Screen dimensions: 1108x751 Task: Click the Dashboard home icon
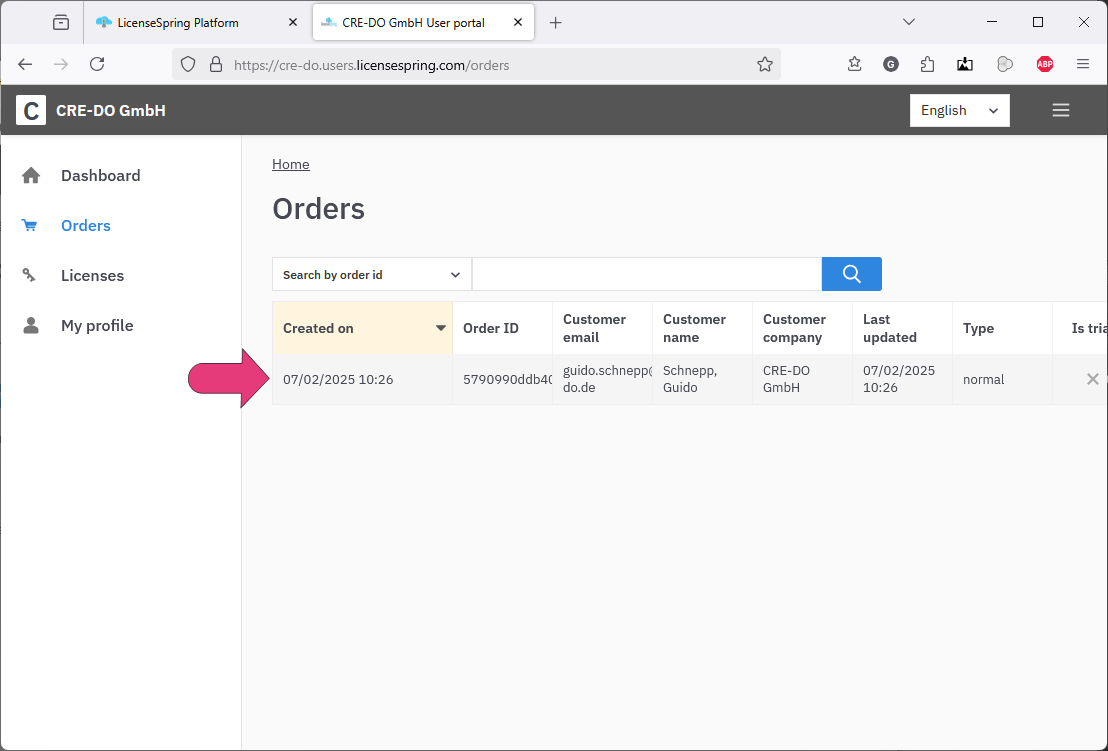[31, 175]
